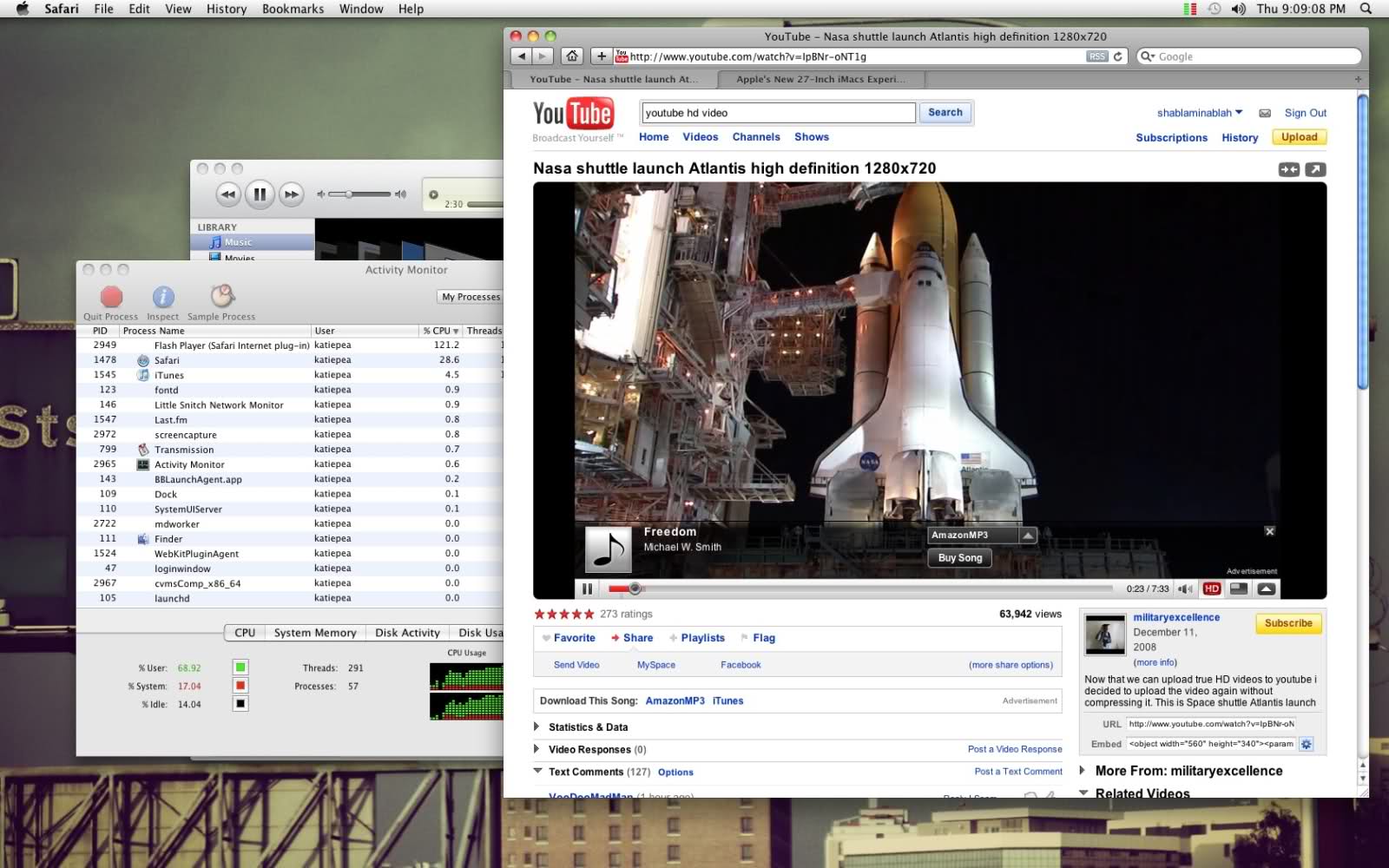The height and width of the screenshot is (868, 1389).
Task: Select the System Memory tab in Activity Monitor
Action: click(x=315, y=633)
